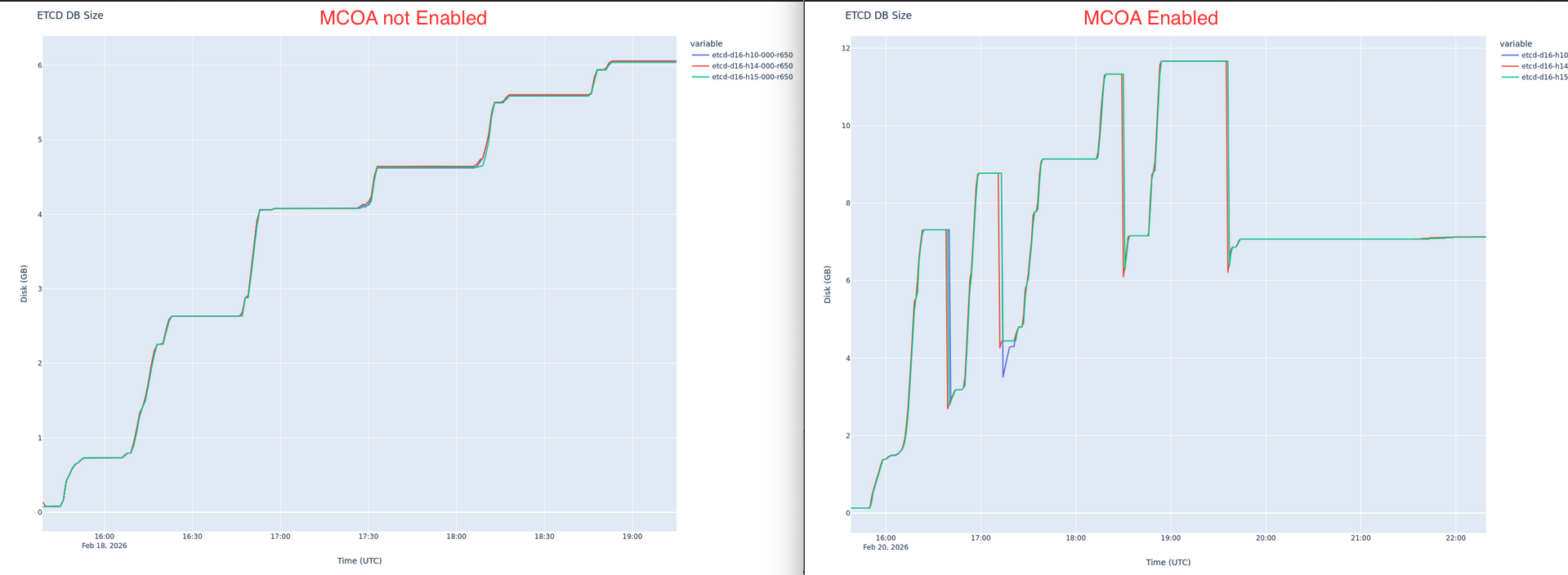The image size is (1568, 575).
Task: Click the 'Feb 18, 2026' date label
Action: [x=105, y=546]
